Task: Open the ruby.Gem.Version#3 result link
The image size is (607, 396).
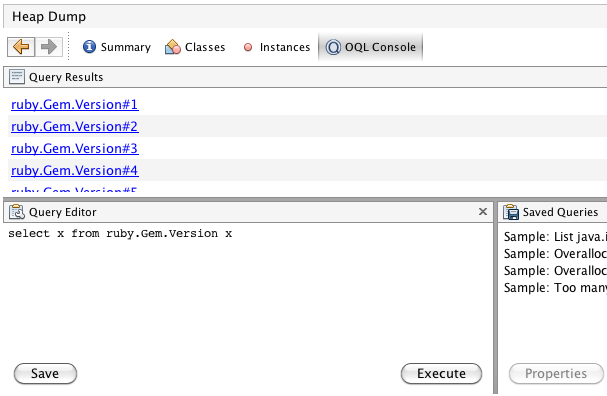Action: point(75,149)
